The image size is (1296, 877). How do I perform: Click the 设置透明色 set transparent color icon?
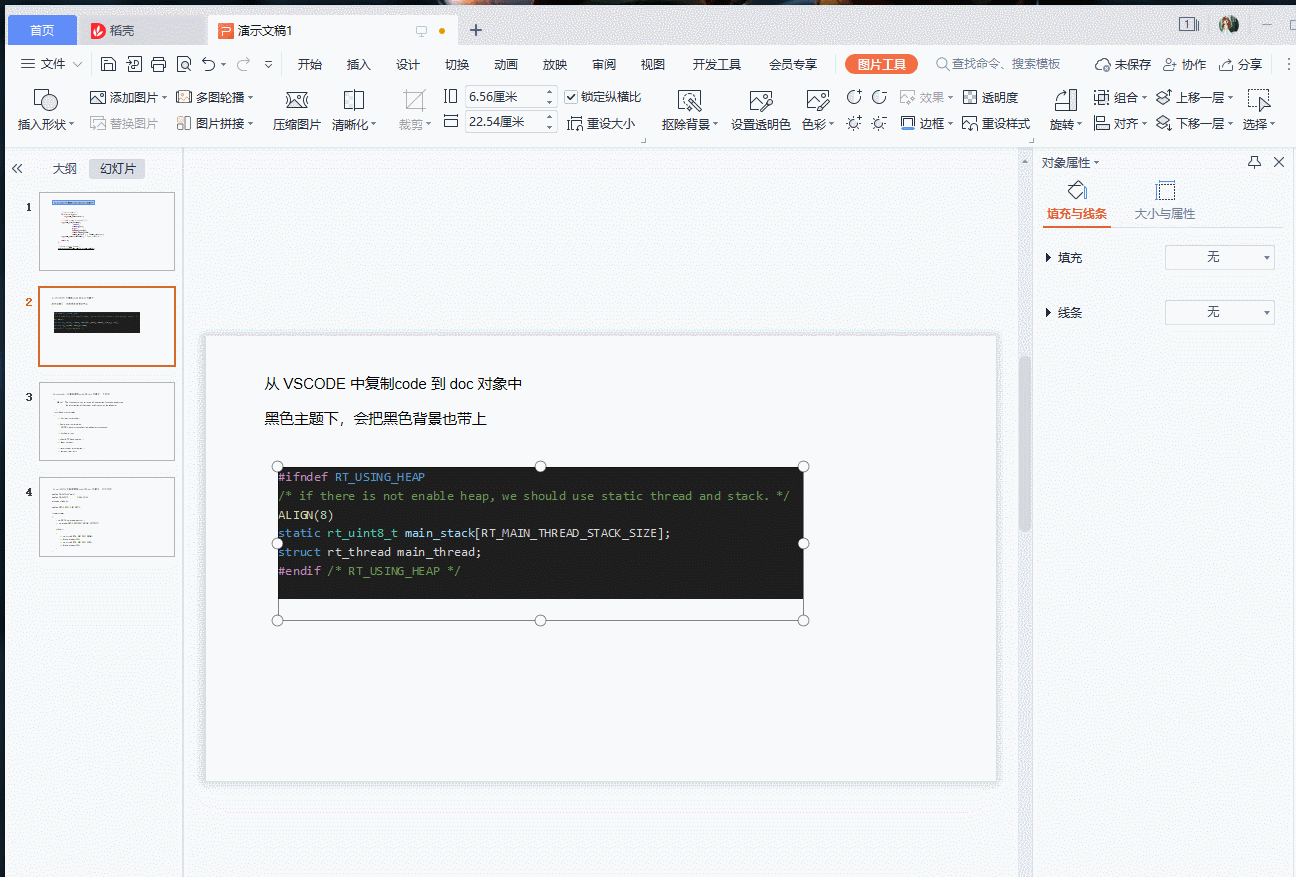coord(760,101)
